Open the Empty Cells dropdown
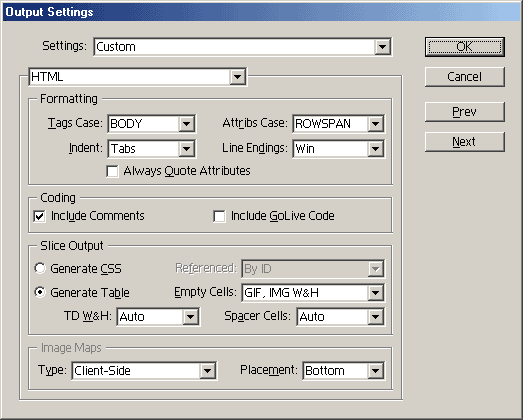Screen dimensions: 523x420 coord(313,293)
